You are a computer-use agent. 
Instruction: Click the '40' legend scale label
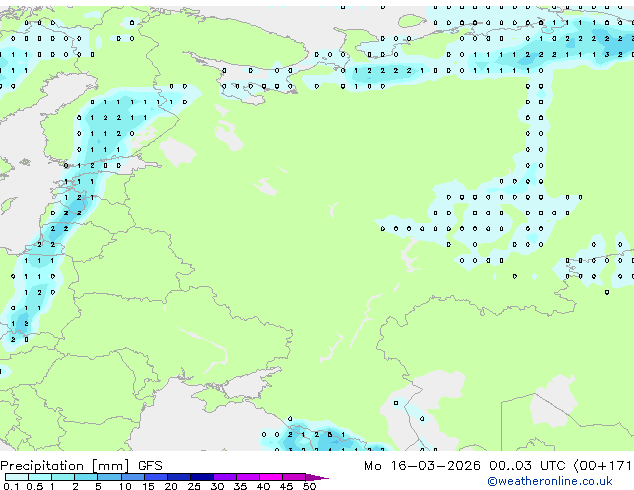(263, 486)
